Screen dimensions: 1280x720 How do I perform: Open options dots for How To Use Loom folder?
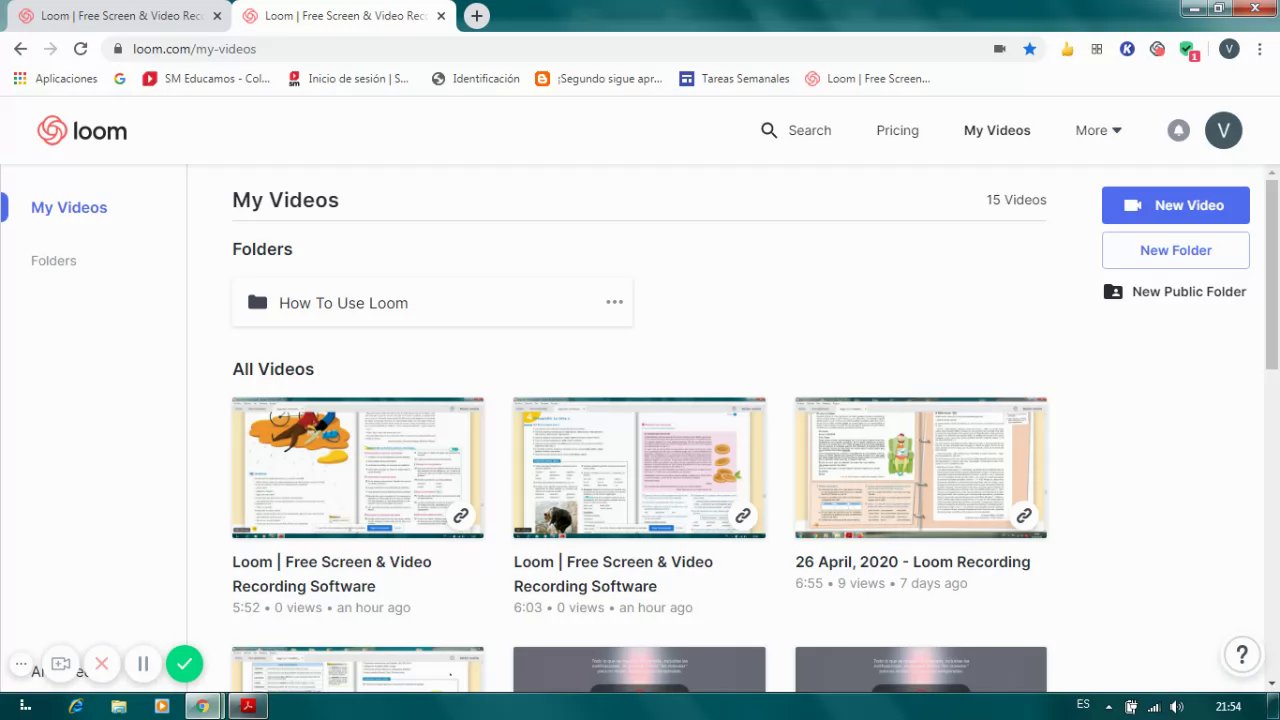click(x=614, y=302)
